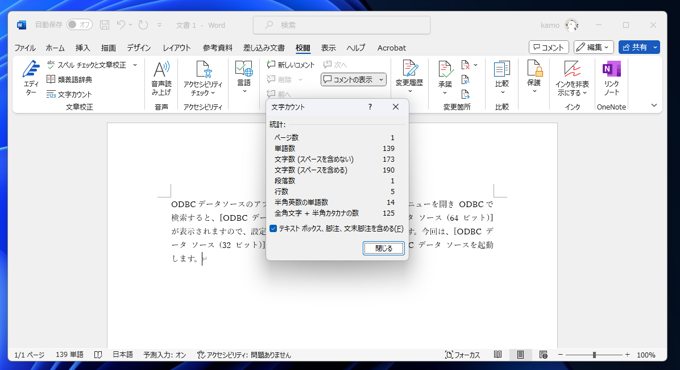Switch to the Mailings (差し込み文書) tab

[x=264, y=48]
